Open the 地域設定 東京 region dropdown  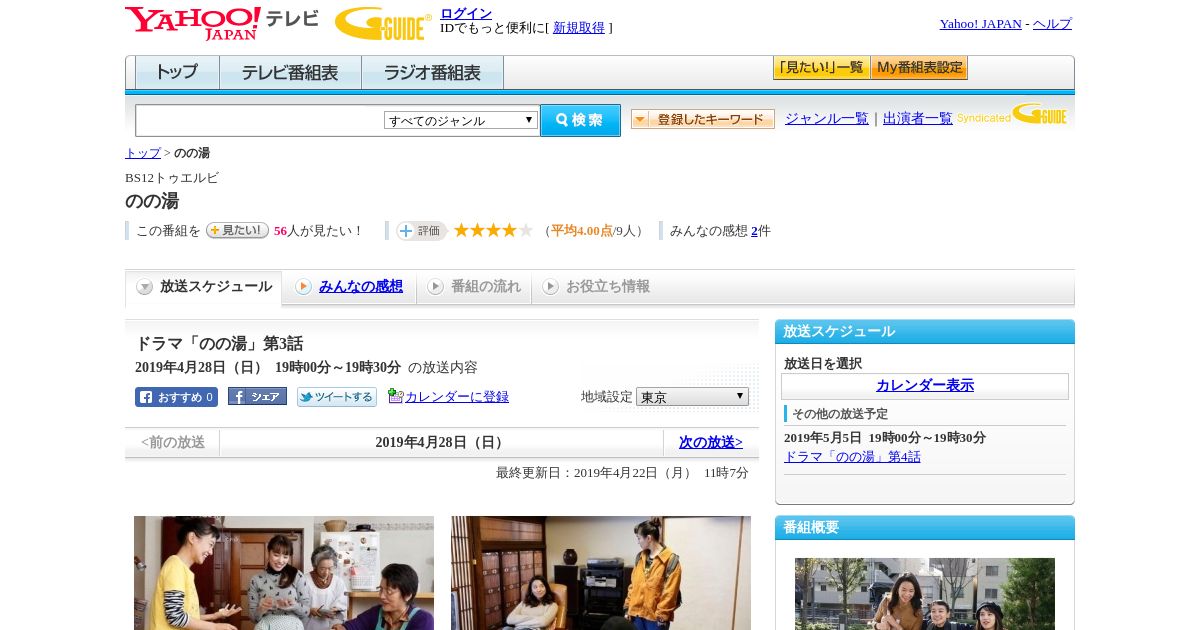(692, 397)
